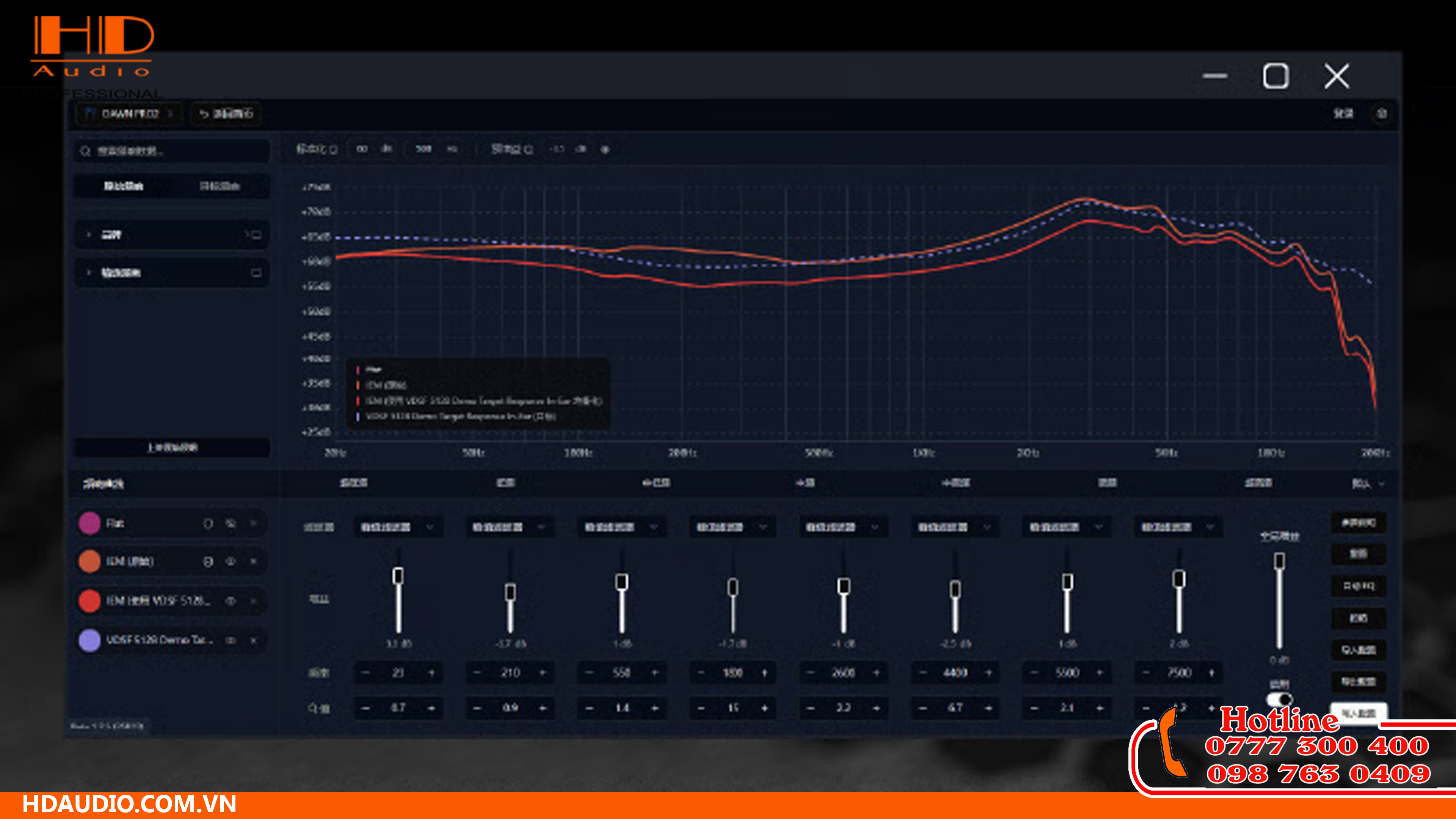
Task: Increase the 210 Hz band frequency with plus
Action: click(543, 673)
